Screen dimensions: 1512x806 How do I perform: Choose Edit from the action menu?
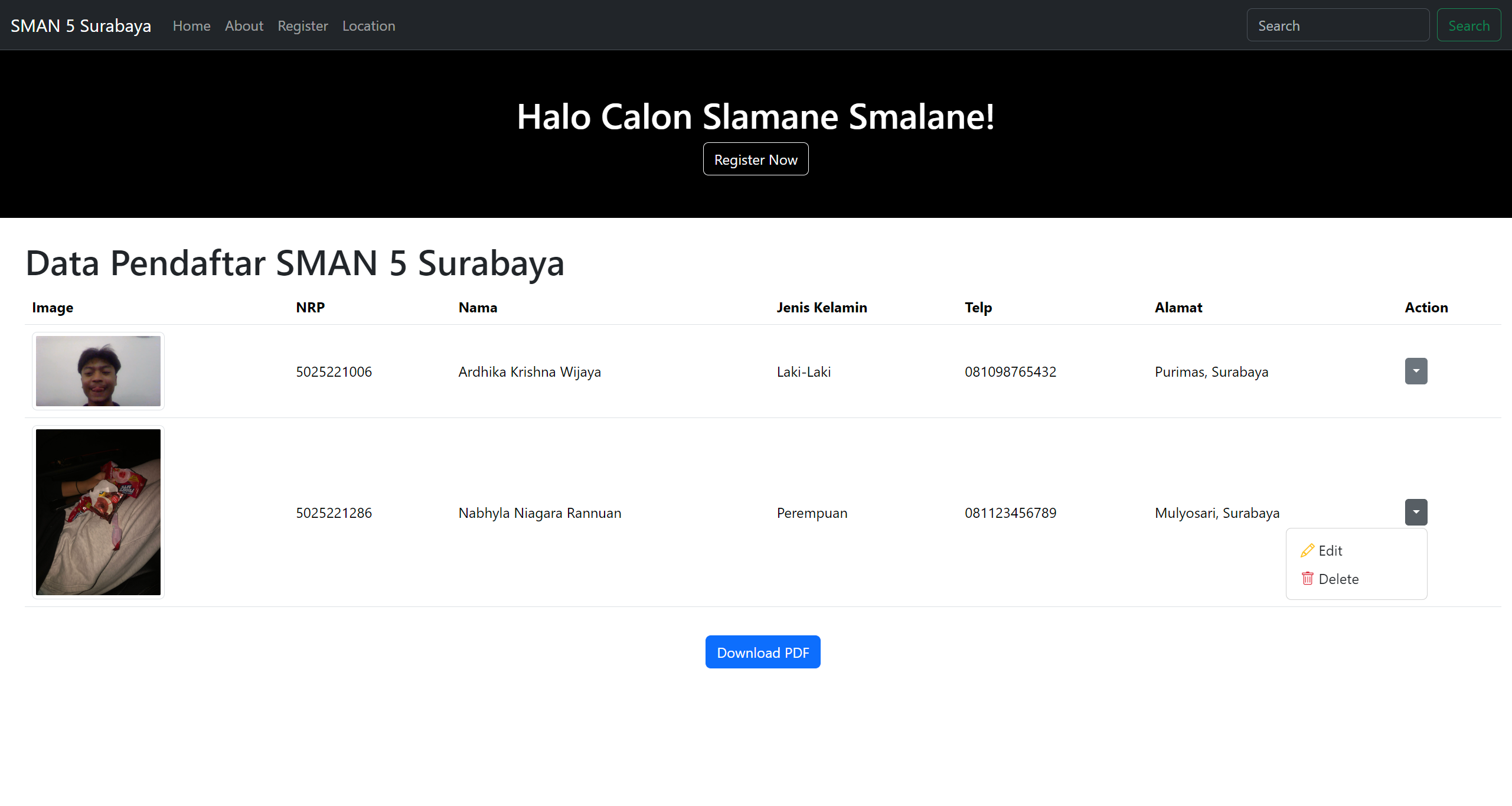(1356, 550)
